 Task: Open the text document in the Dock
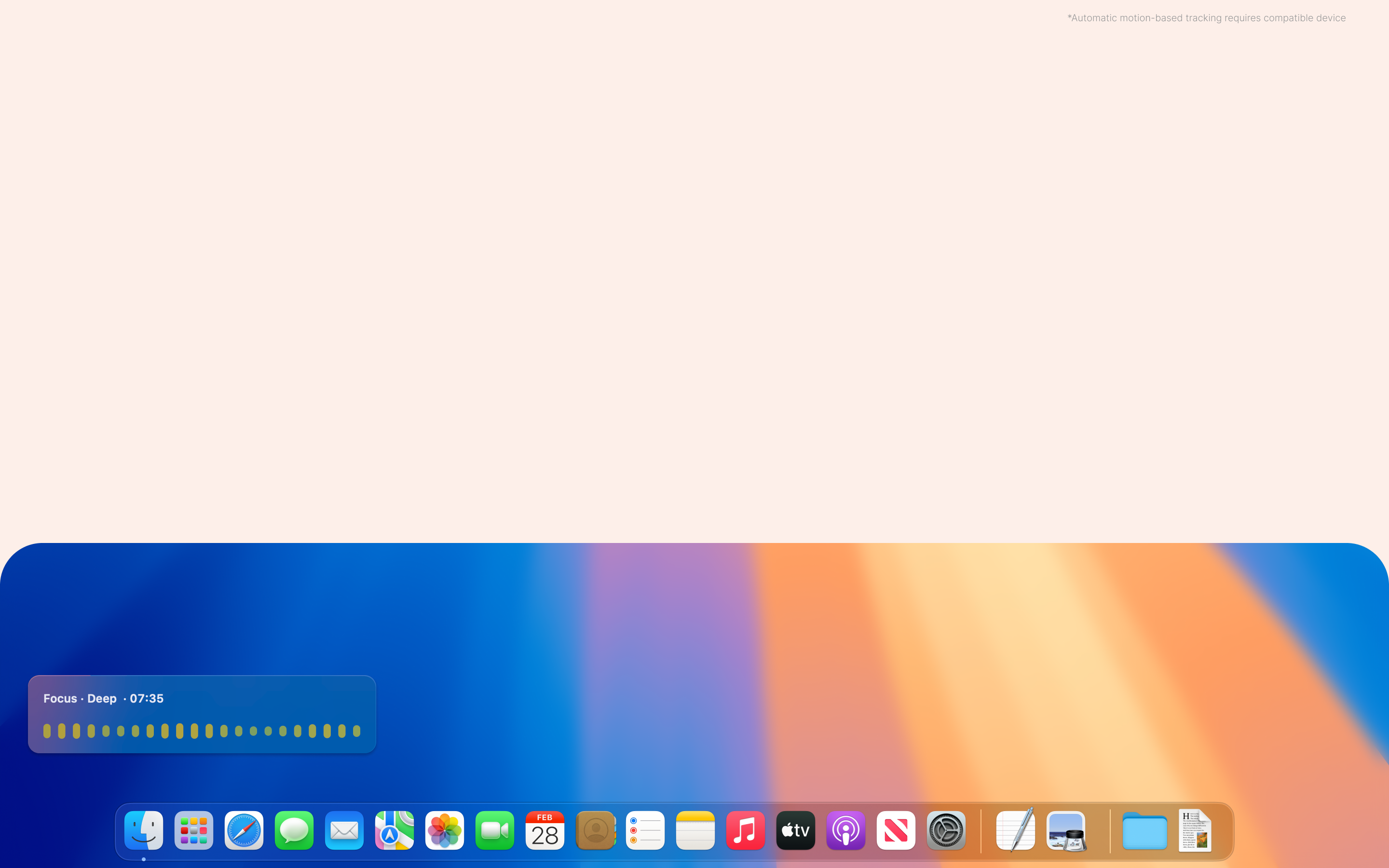click(x=1196, y=830)
